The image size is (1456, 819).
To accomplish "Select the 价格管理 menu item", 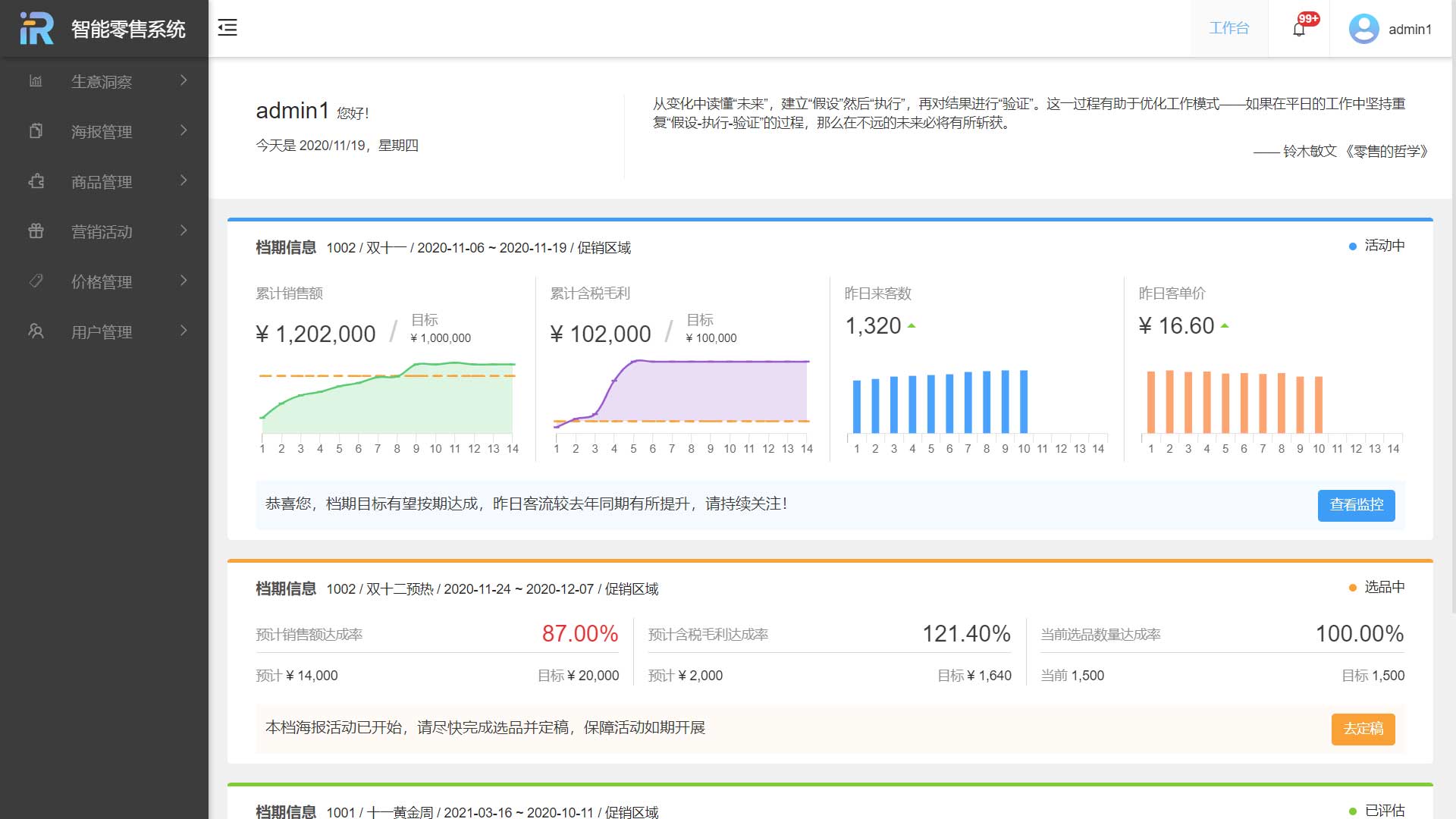I will pos(102,282).
